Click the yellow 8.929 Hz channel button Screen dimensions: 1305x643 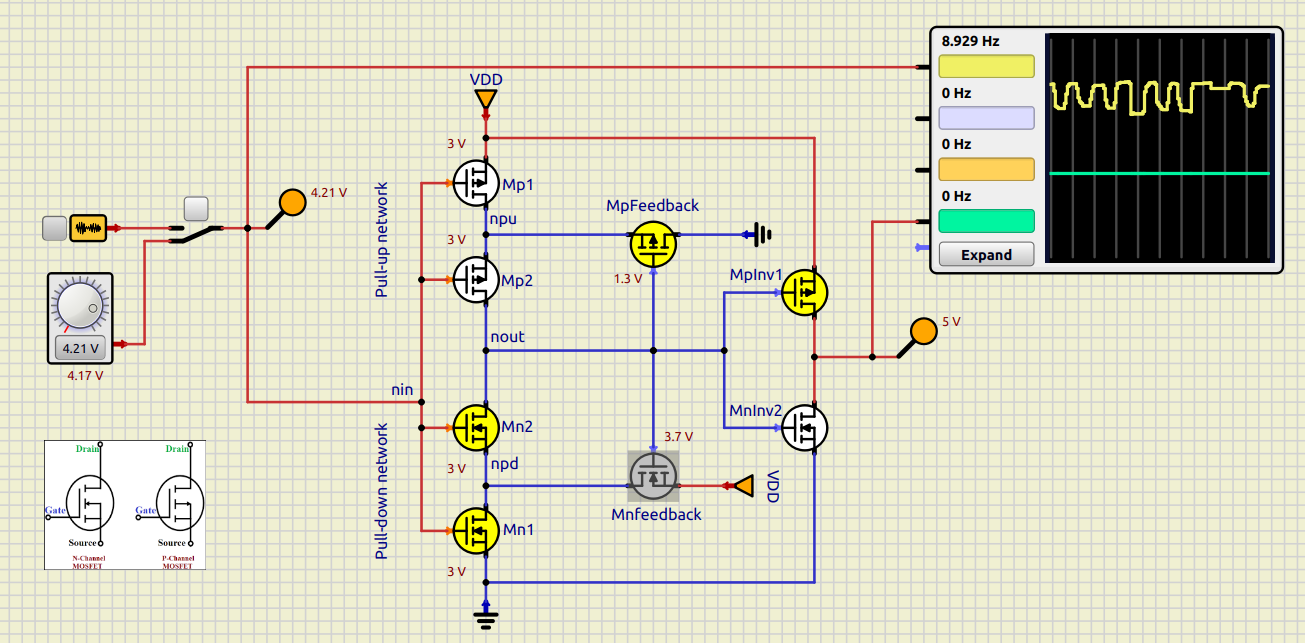coord(985,66)
